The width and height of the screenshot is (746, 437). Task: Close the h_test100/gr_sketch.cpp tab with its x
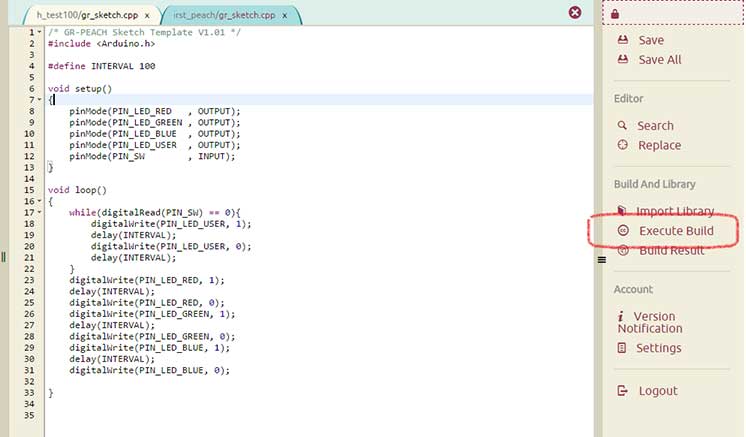click(147, 16)
